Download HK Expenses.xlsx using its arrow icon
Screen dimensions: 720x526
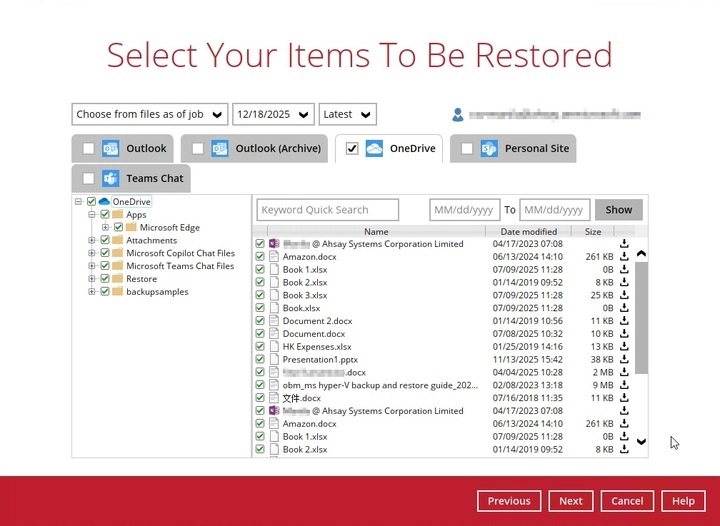click(x=624, y=347)
